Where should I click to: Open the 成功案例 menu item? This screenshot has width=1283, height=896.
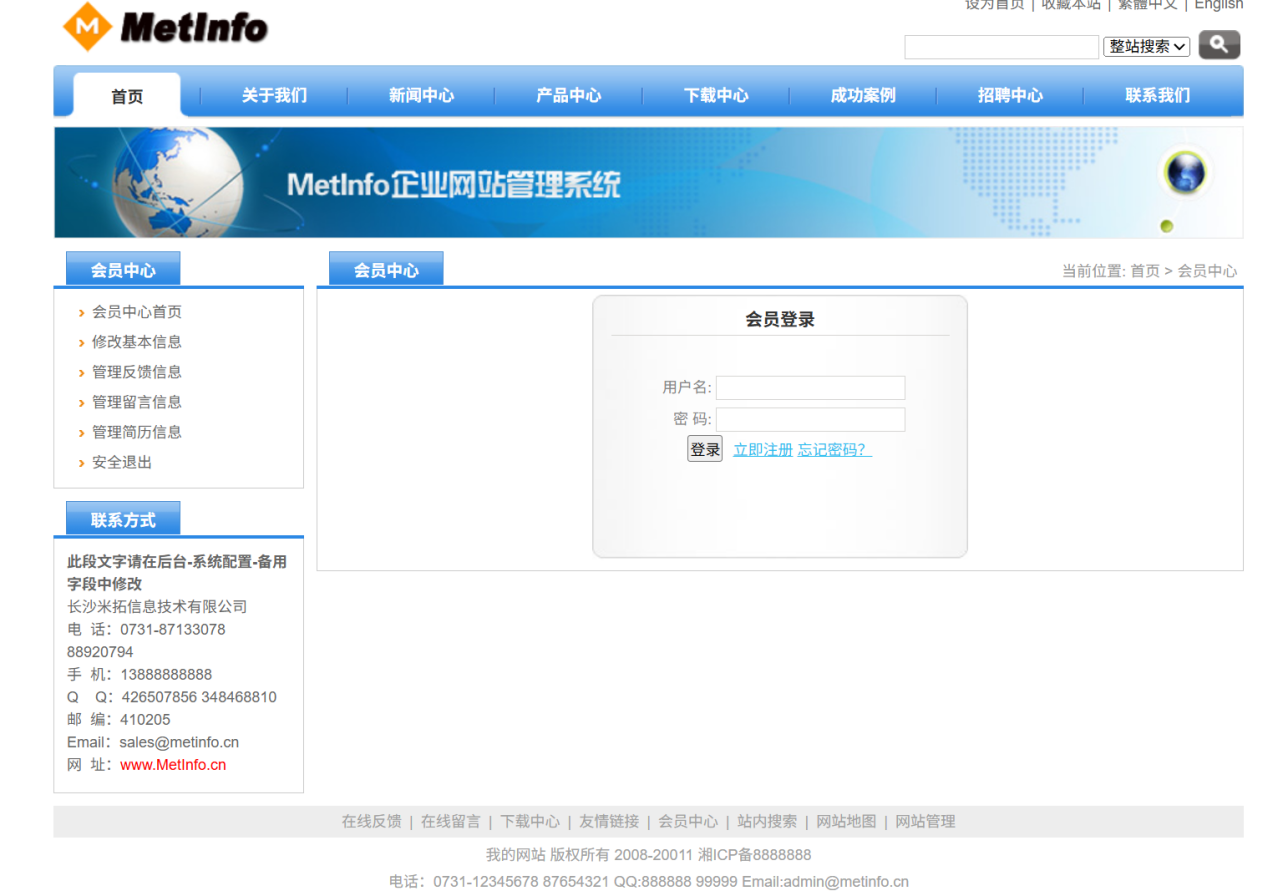click(863, 95)
